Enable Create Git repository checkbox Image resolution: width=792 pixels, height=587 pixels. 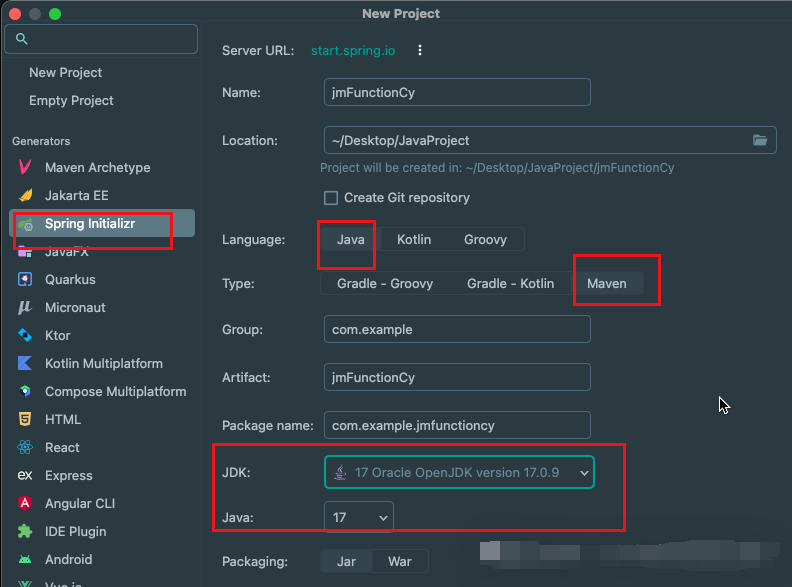[x=331, y=198]
